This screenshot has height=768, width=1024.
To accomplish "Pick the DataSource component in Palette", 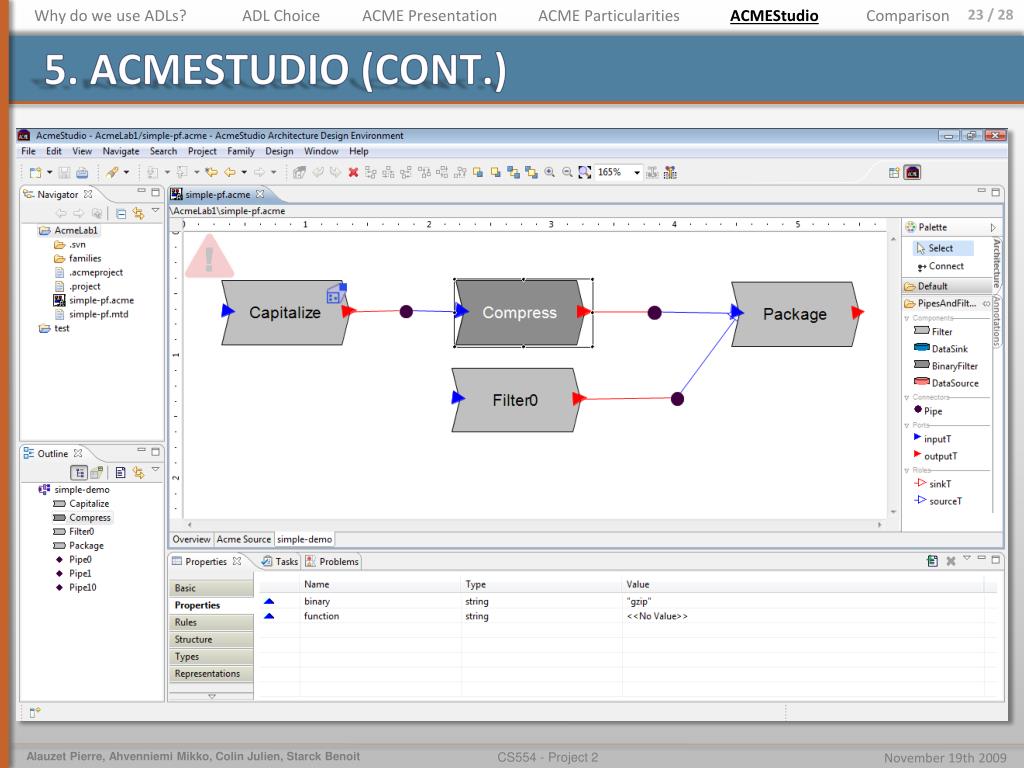I will [x=946, y=383].
